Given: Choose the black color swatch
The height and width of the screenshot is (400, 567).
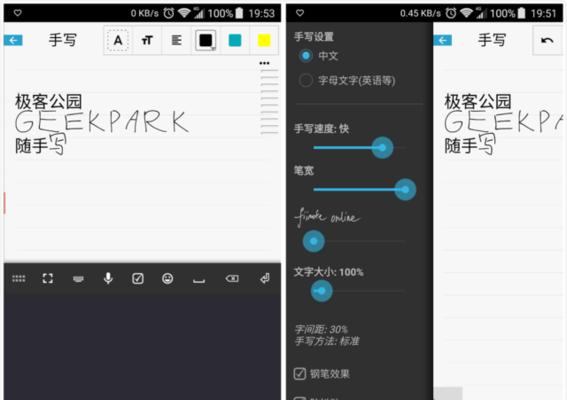Looking at the screenshot, I should point(206,40).
